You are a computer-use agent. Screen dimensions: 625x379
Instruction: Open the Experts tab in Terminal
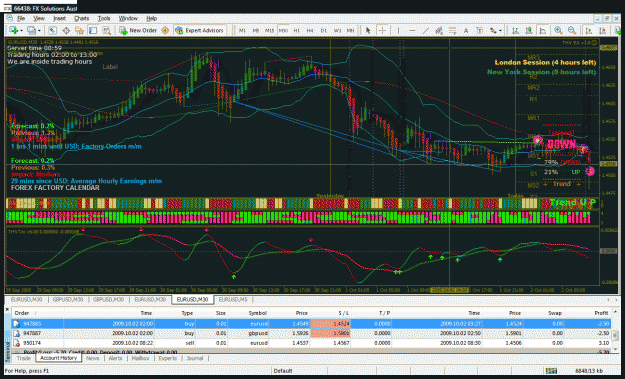click(167, 358)
